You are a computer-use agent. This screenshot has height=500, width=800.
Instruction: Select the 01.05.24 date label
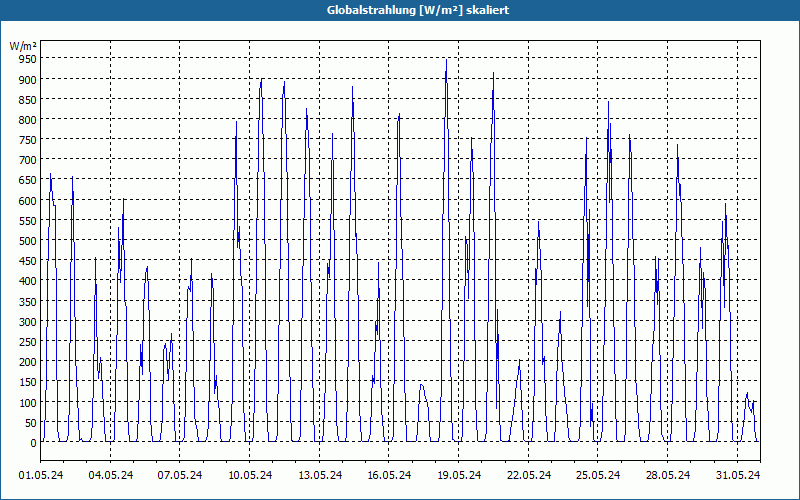[x=41, y=475]
